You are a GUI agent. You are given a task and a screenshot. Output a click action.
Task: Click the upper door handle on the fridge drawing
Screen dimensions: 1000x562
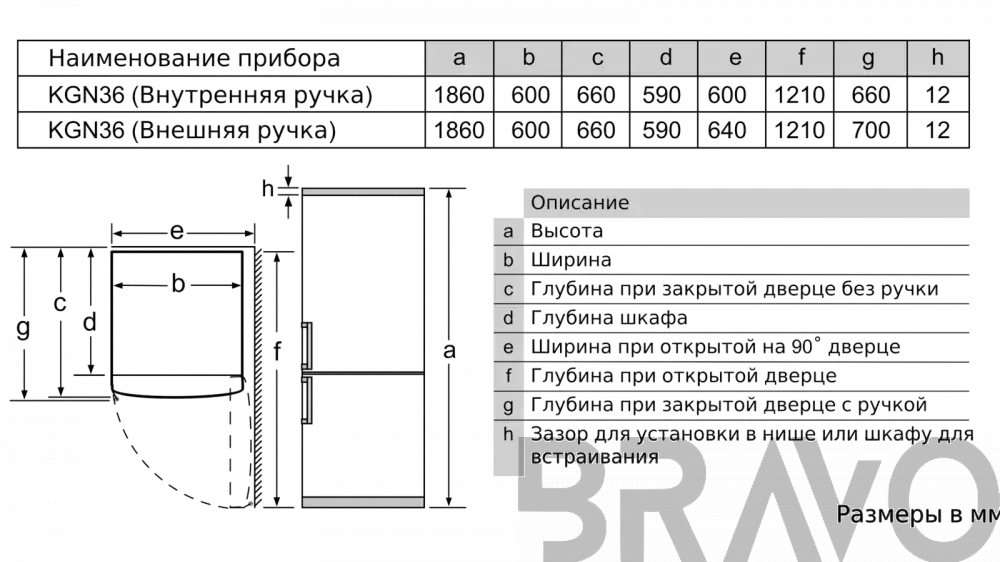307,345
